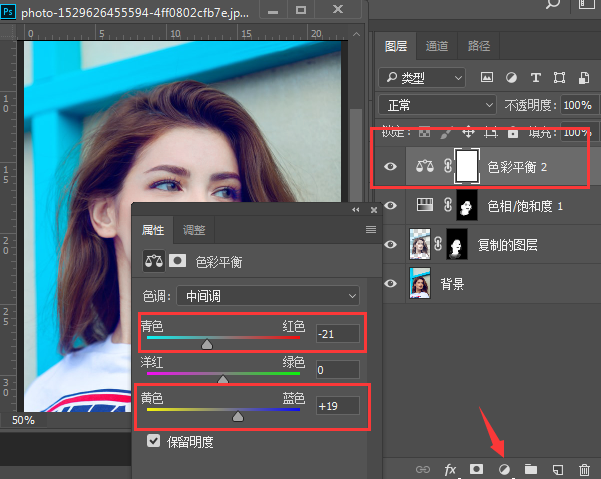This screenshot has width=601, height=479.
Task: Click the pixel layer filter icon
Action: [x=486, y=77]
